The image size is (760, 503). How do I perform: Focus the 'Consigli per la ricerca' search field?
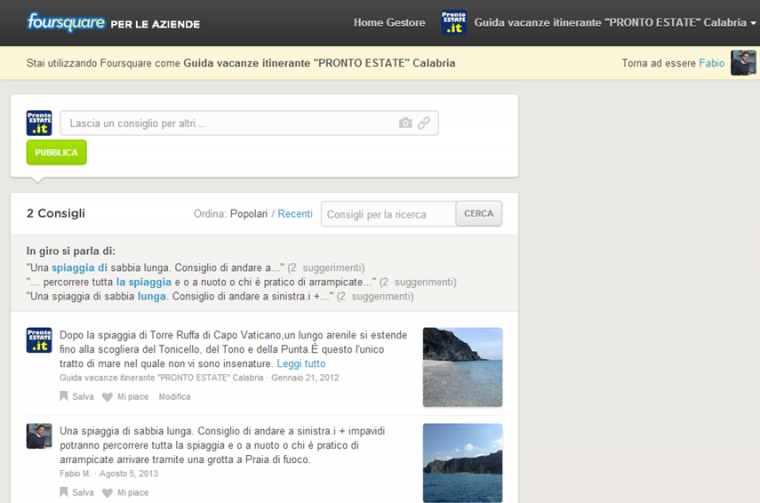tap(388, 214)
